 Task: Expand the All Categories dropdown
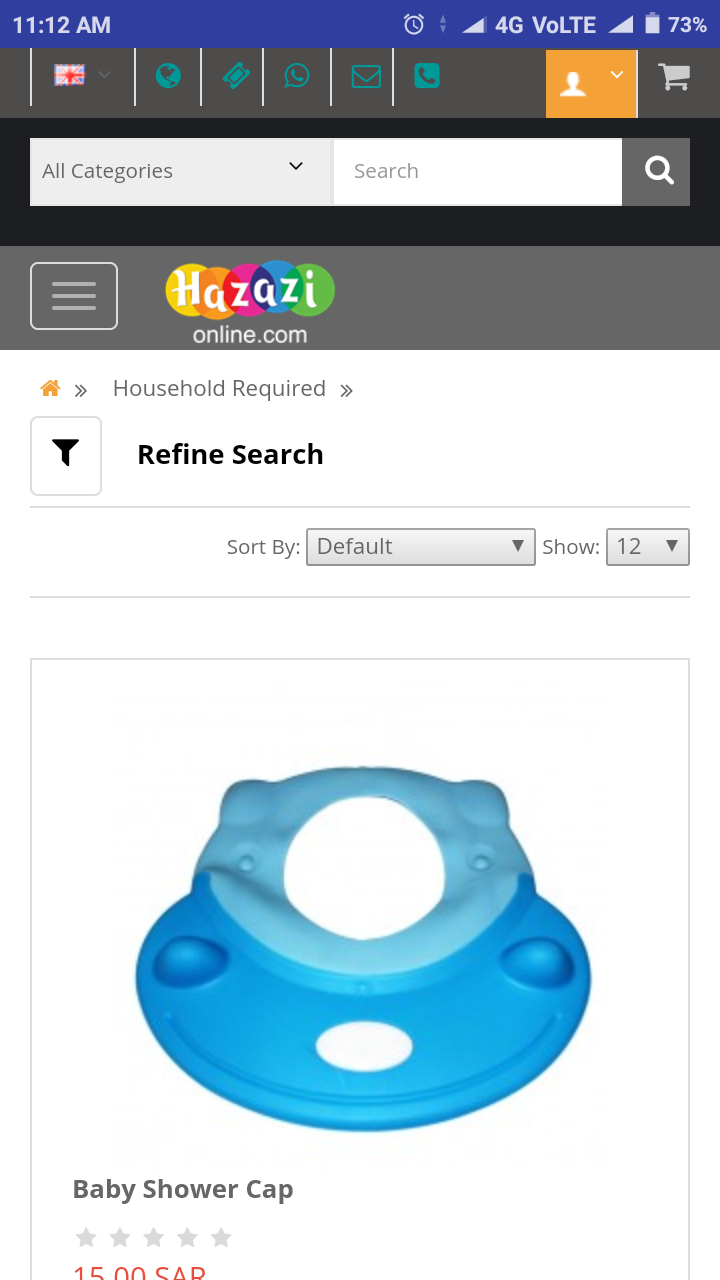181,171
